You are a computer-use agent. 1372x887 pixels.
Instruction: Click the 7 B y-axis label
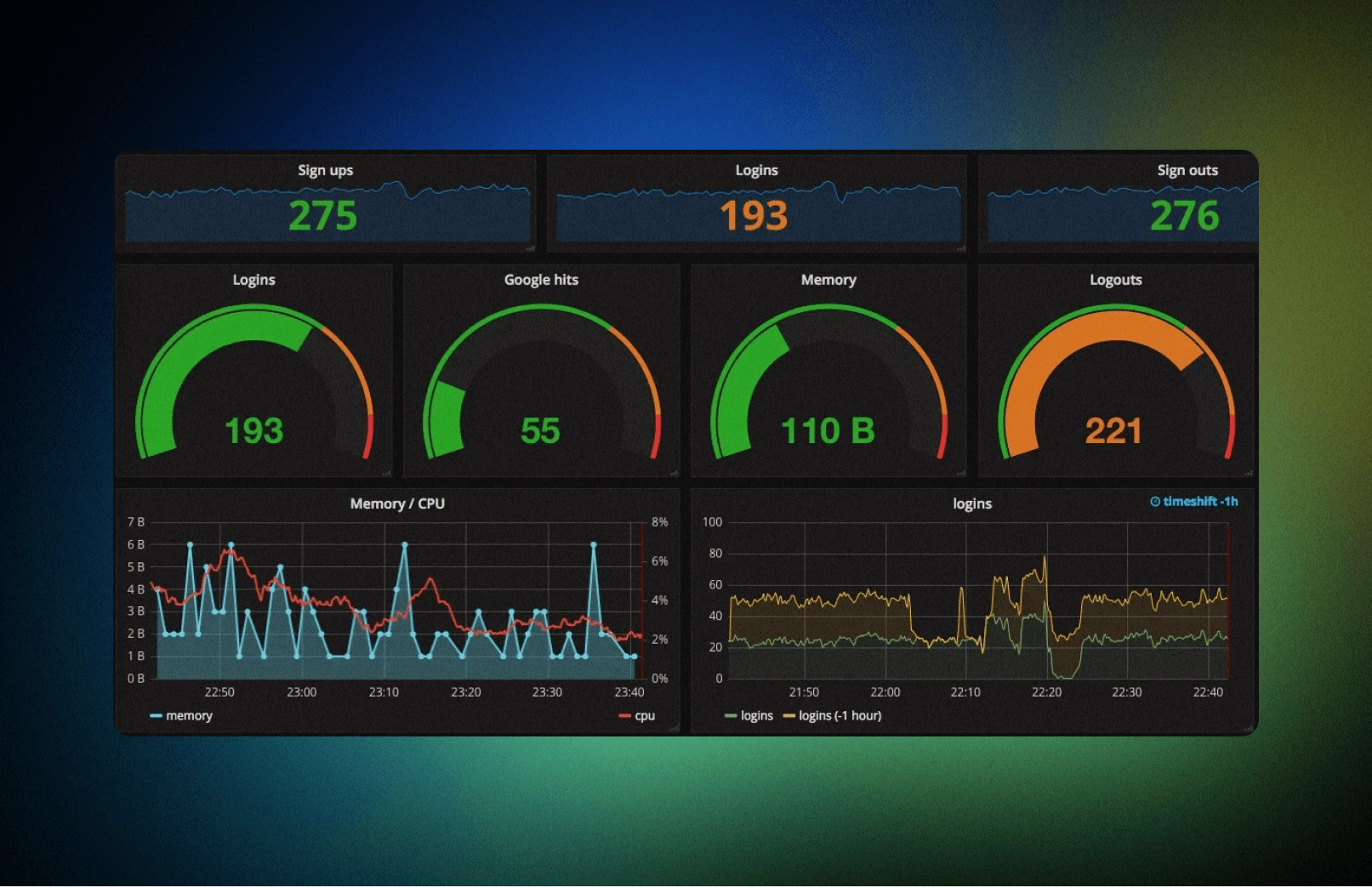click(x=136, y=521)
